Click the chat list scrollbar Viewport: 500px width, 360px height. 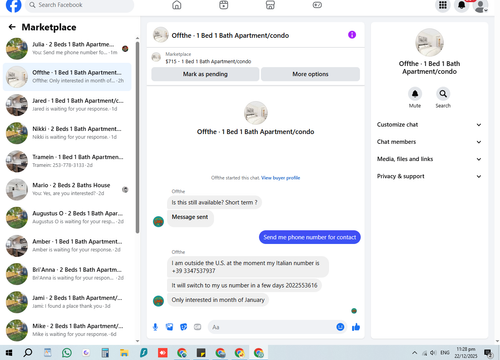point(137,137)
